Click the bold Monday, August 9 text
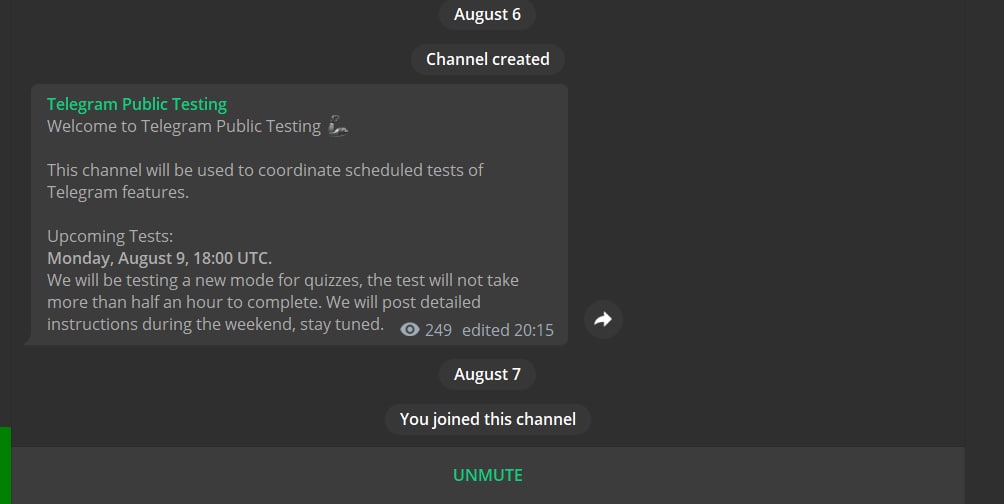Viewport: 1004px width, 504px height. pos(159,258)
